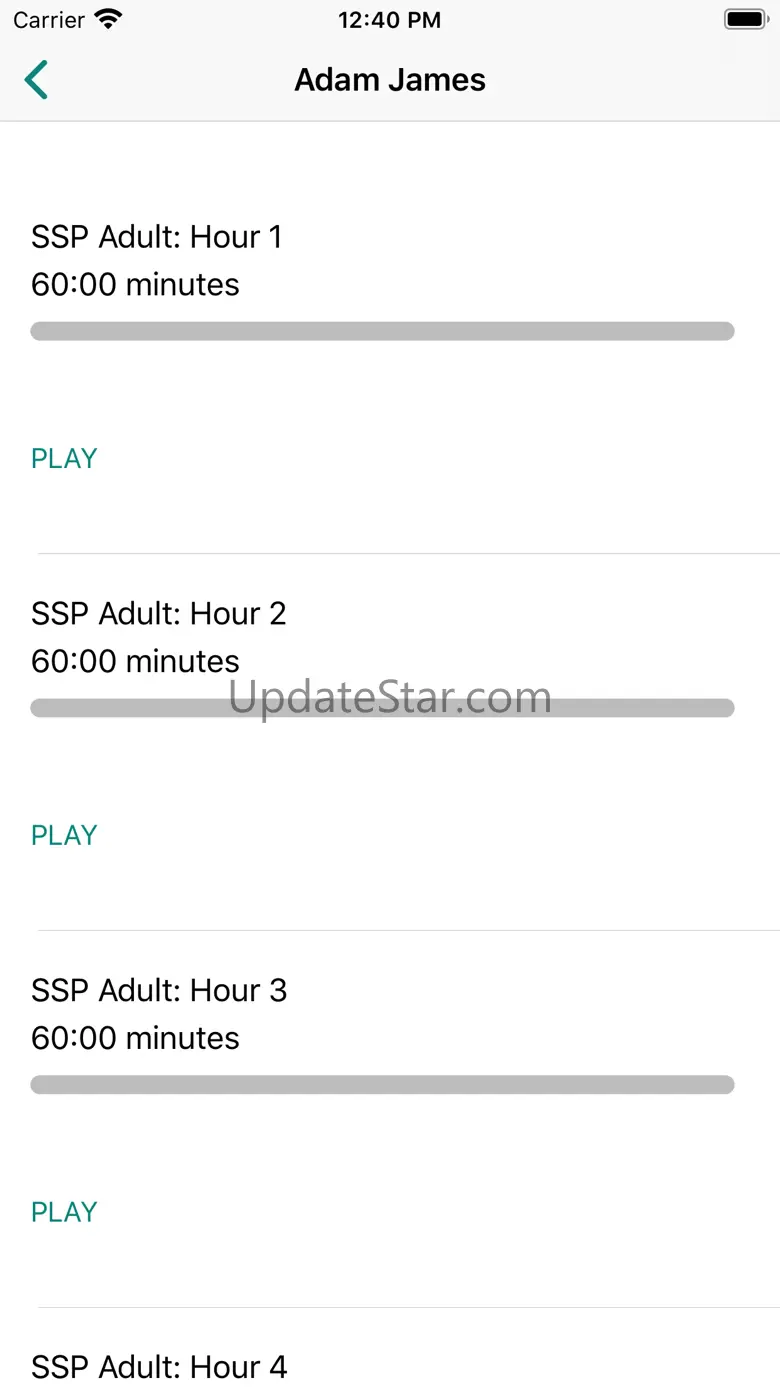Click the Hour 3 progress bar
Screen dimensions: 780x1387
pos(382,1085)
